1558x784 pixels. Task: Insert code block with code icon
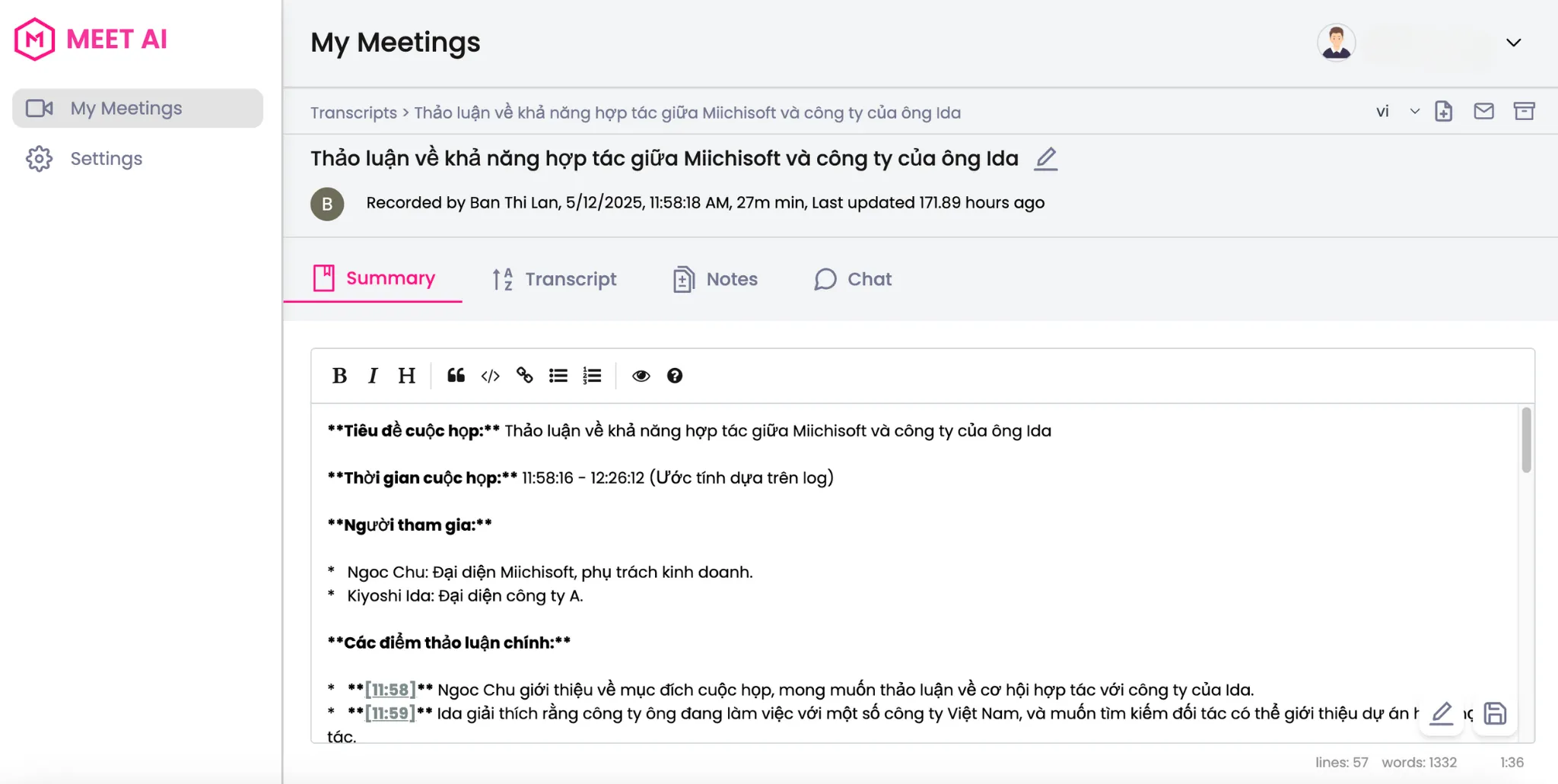click(x=490, y=376)
